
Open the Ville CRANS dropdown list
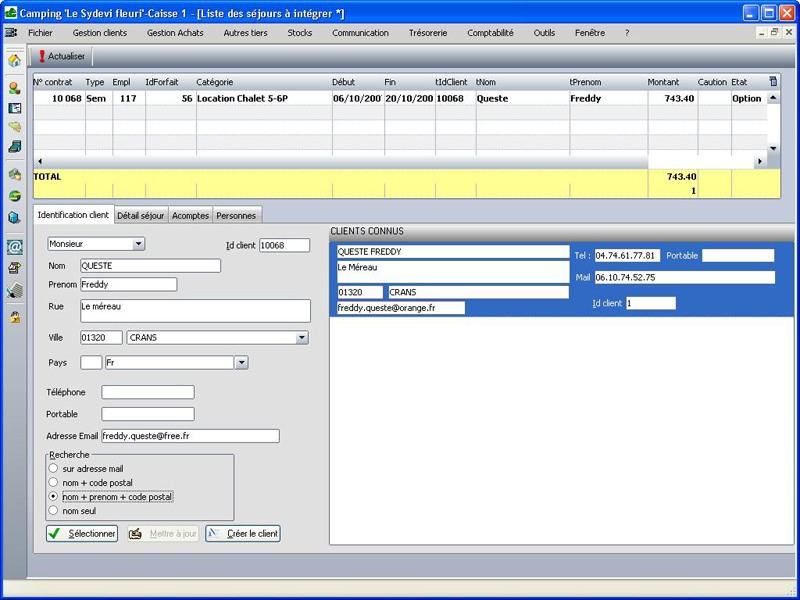pos(302,338)
